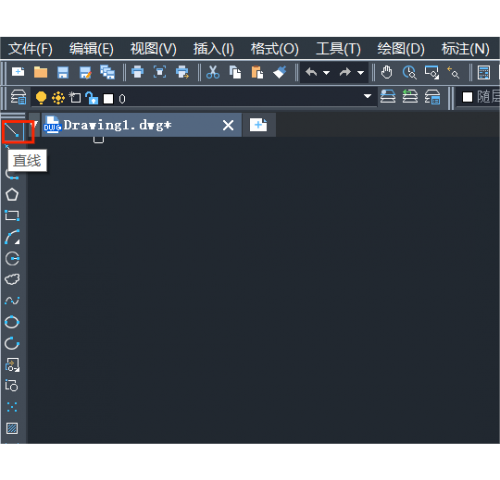The image size is (500, 480).
Task: Click the white layer color swatch
Action: click(x=108, y=99)
